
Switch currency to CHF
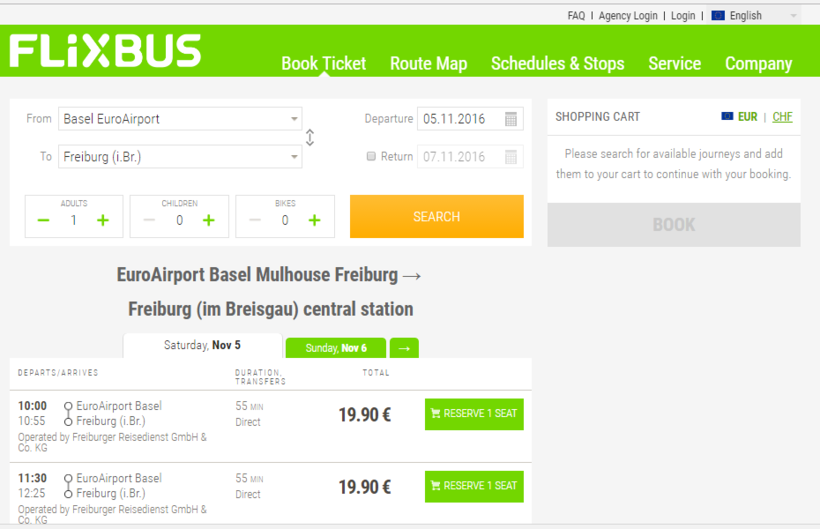click(782, 117)
